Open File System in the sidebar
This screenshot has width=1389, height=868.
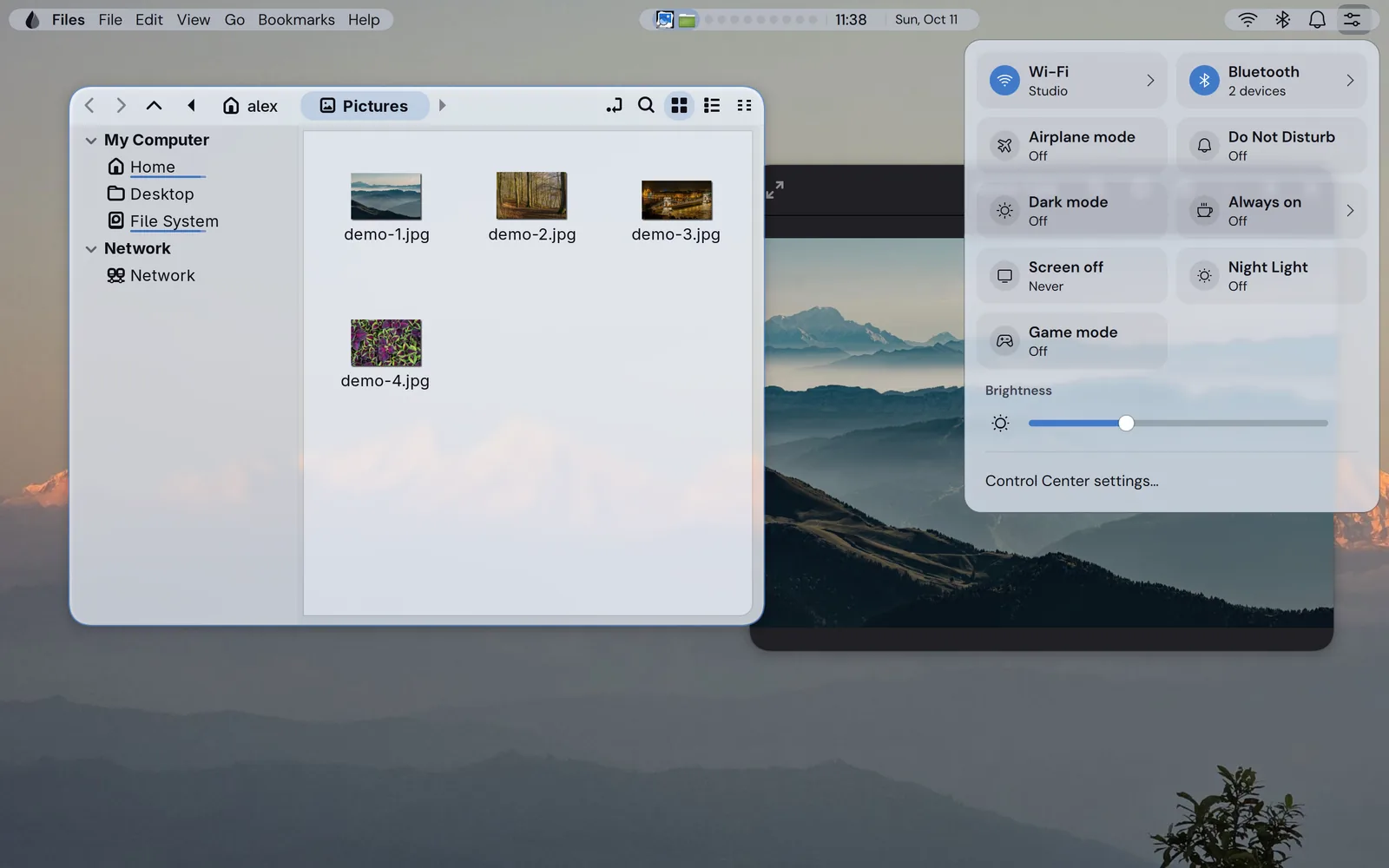pyautogui.click(x=163, y=221)
